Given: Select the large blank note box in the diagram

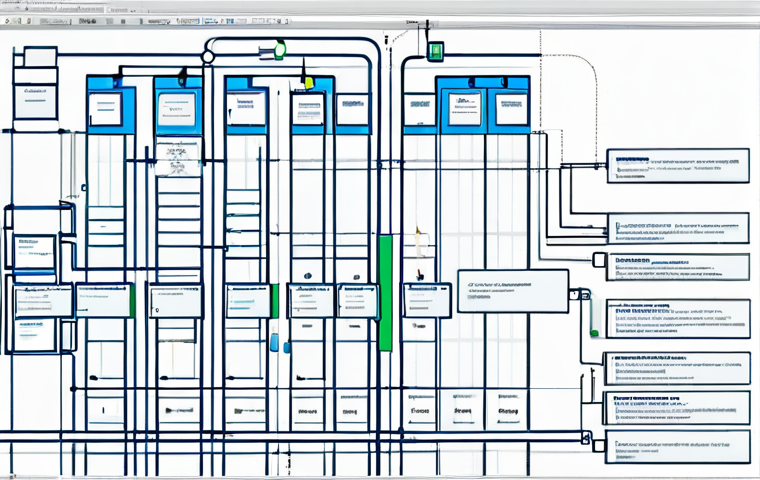Looking at the screenshot, I should tap(513, 291).
